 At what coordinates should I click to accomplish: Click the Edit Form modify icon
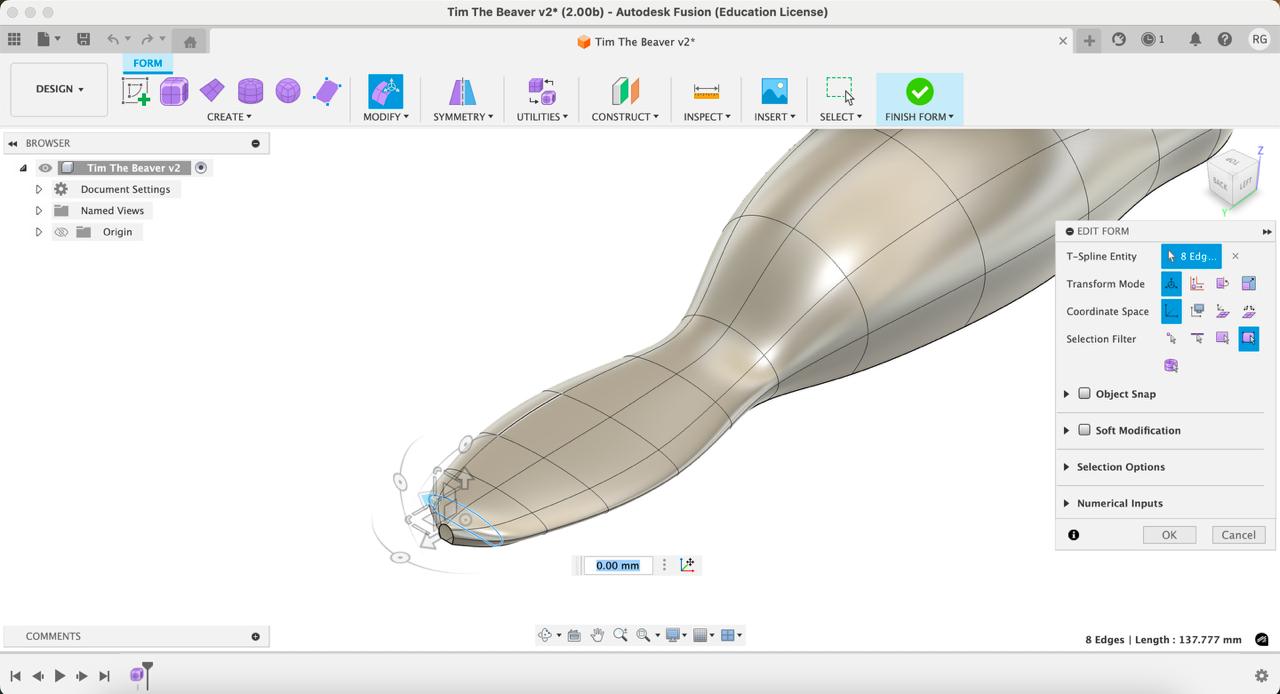(385, 92)
